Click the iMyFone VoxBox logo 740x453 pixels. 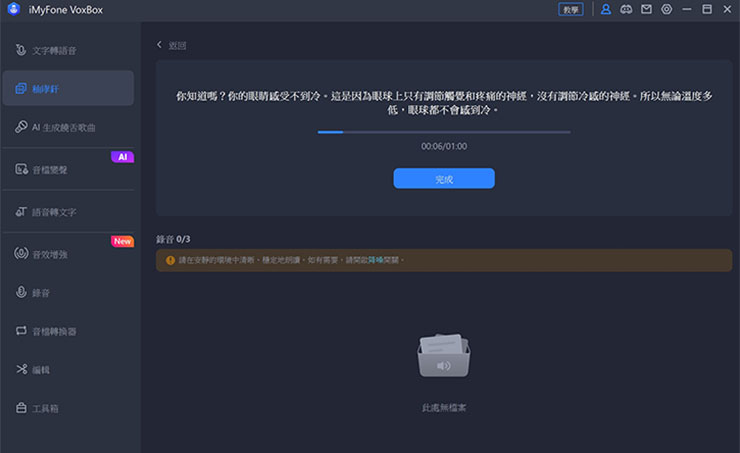tap(14, 9)
